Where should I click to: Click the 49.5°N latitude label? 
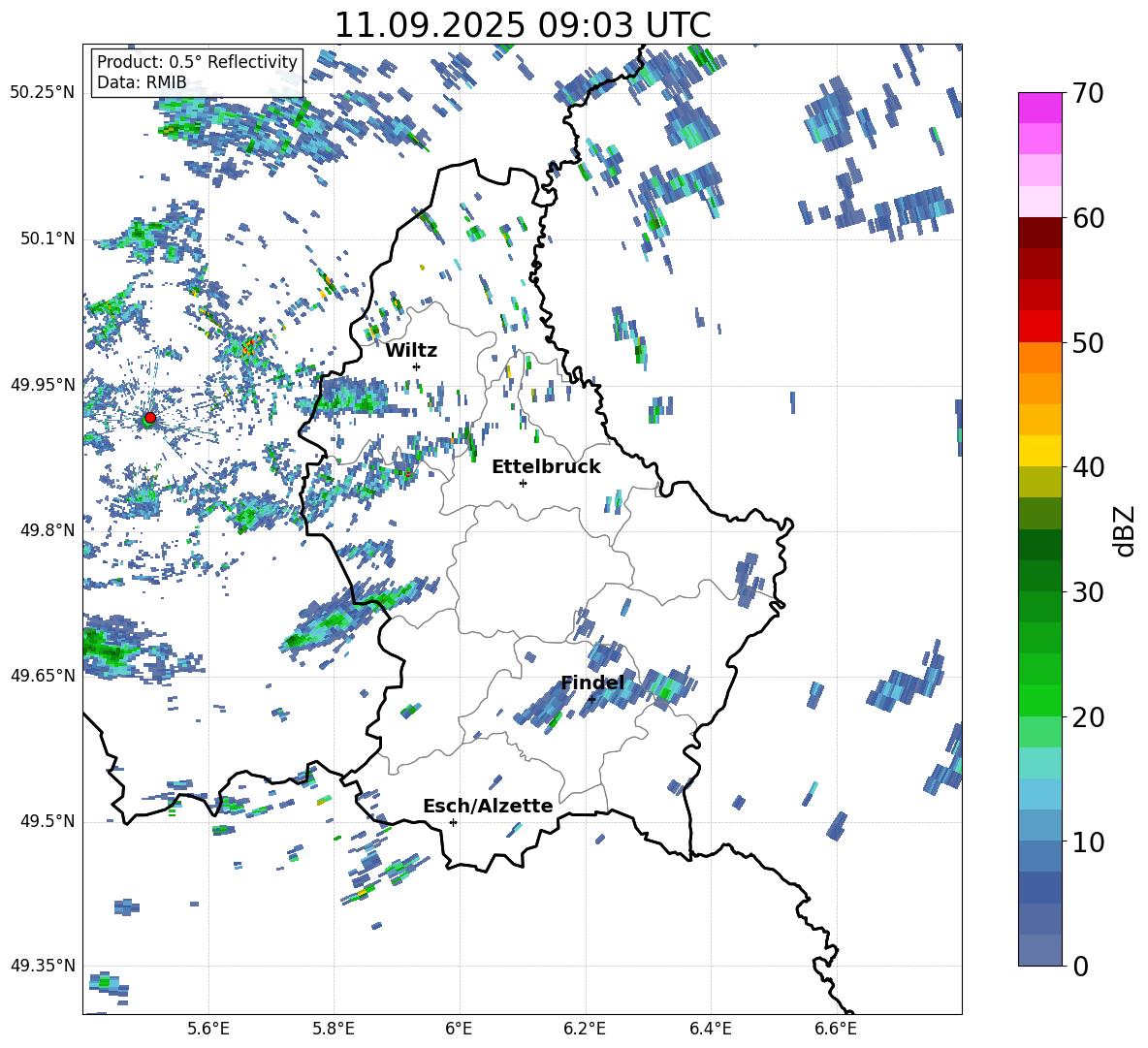coord(47,821)
